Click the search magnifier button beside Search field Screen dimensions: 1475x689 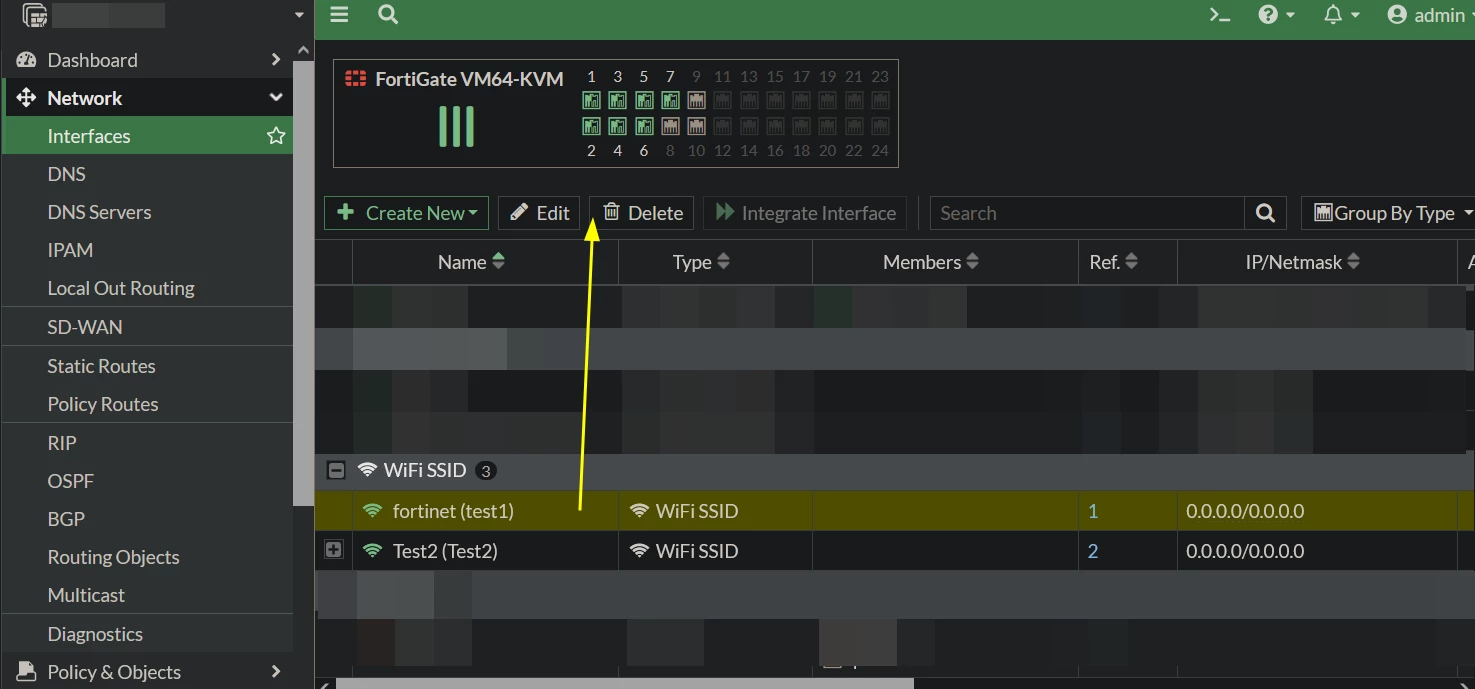pos(1265,213)
